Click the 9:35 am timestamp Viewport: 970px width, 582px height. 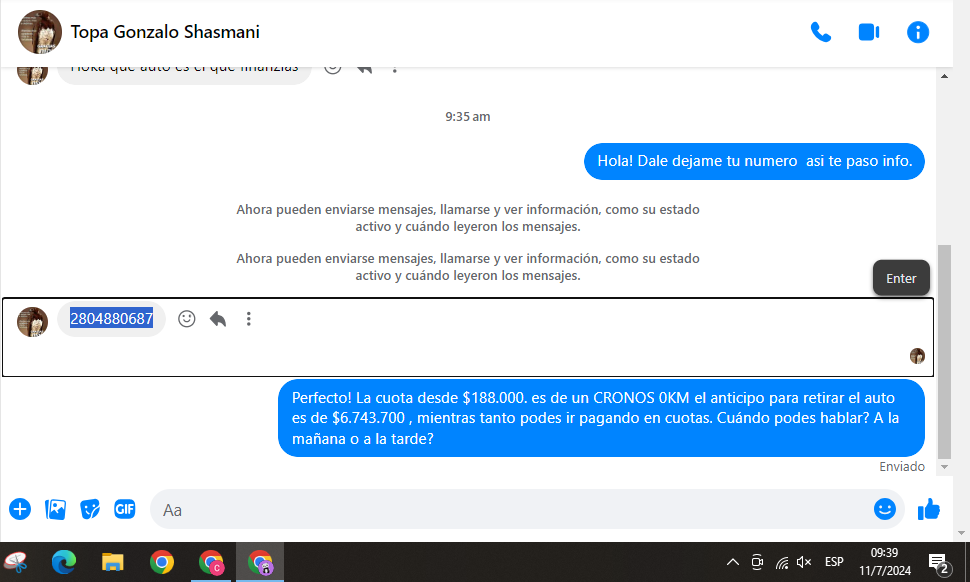point(468,116)
